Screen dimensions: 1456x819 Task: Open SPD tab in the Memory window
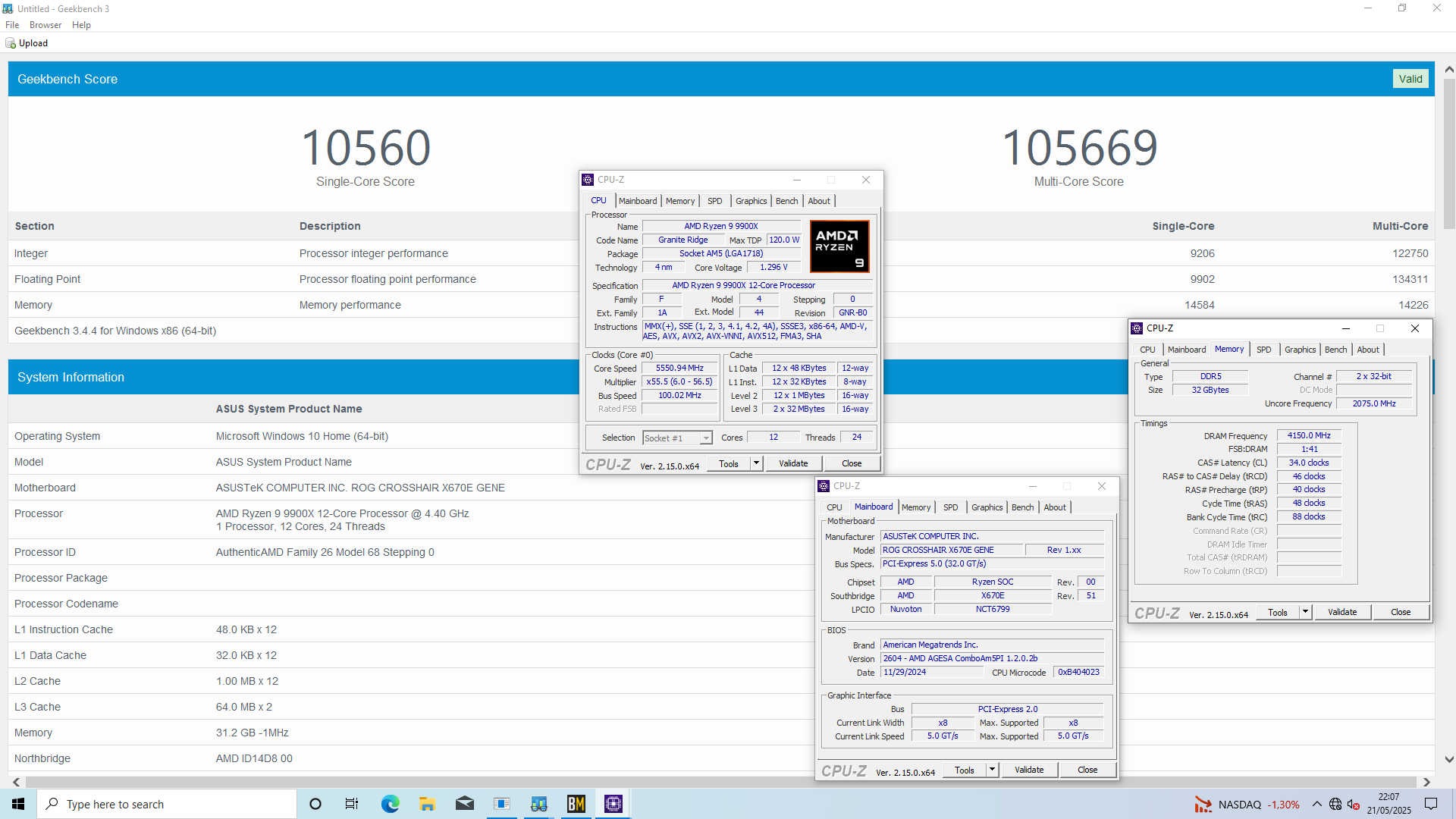(1263, 350)
